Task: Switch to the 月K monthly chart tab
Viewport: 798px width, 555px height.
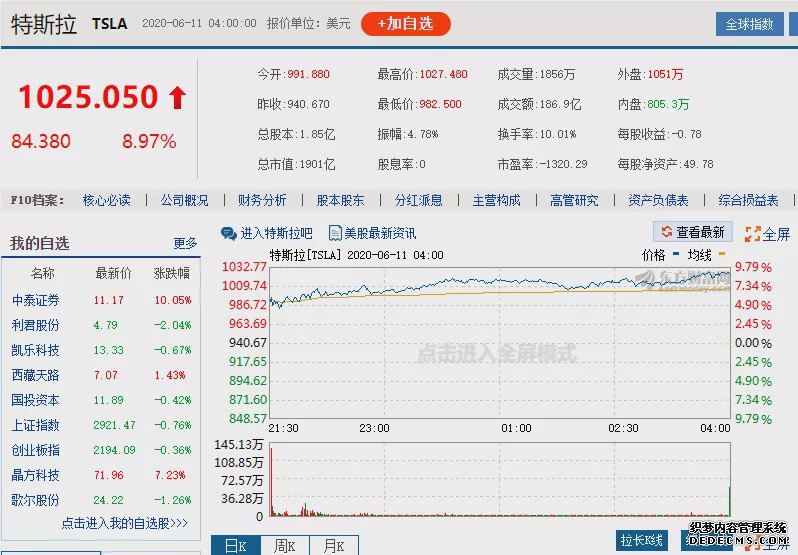Action: (334, 546)
